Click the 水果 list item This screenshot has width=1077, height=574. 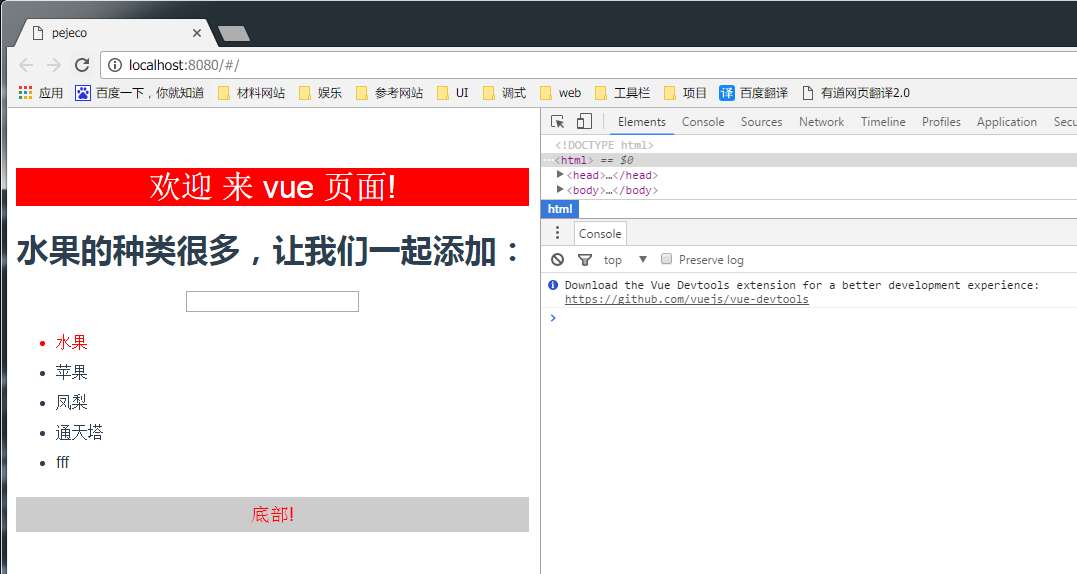click(71, 343)
